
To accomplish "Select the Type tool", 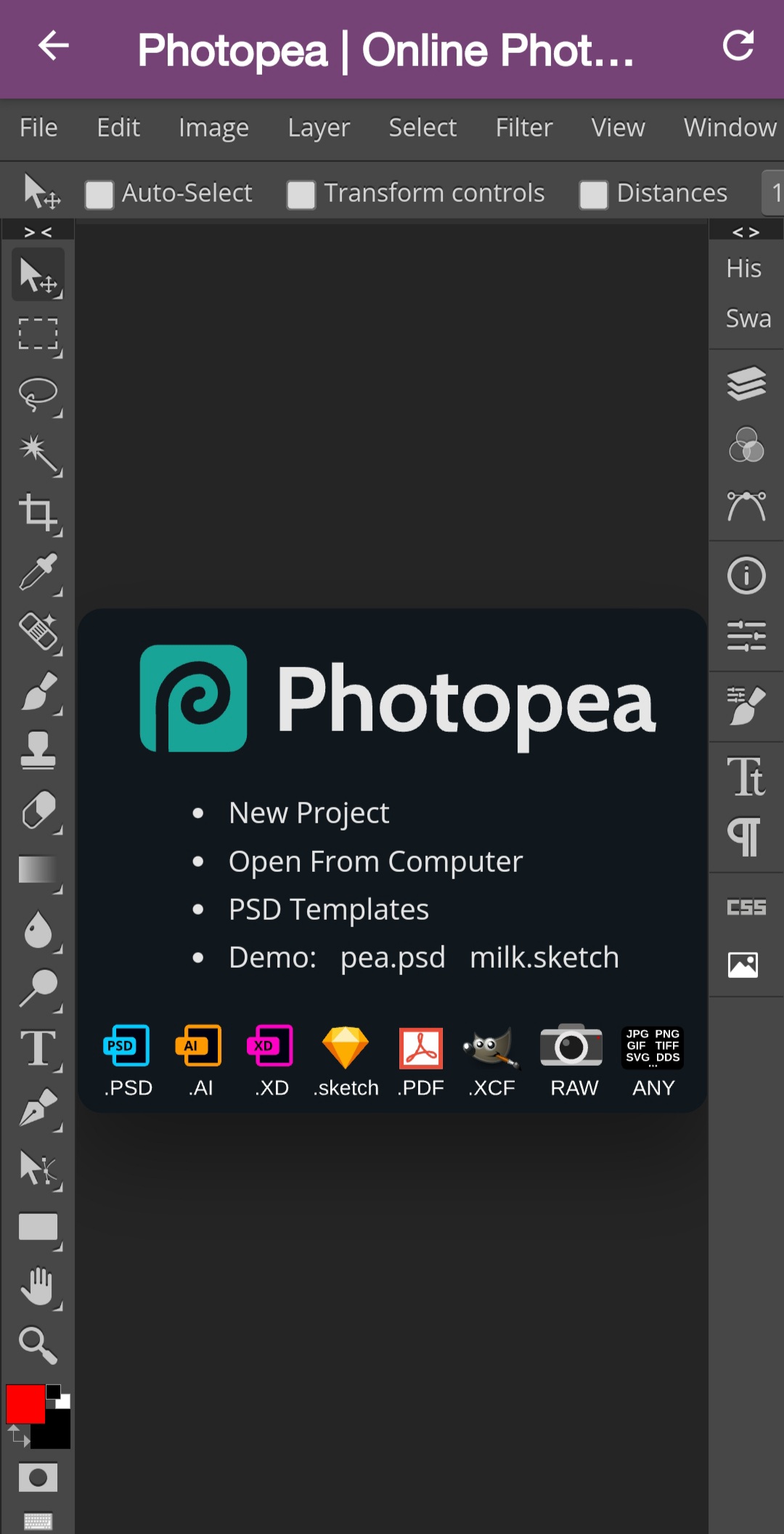I will point(38,1049).
